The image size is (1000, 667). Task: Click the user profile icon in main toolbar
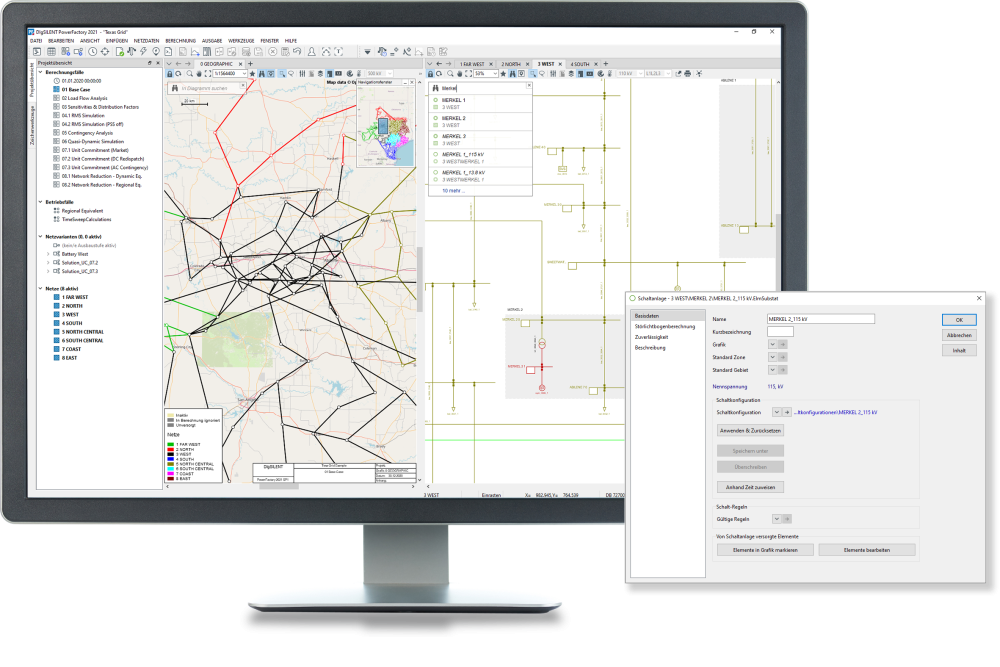point(312,52)
